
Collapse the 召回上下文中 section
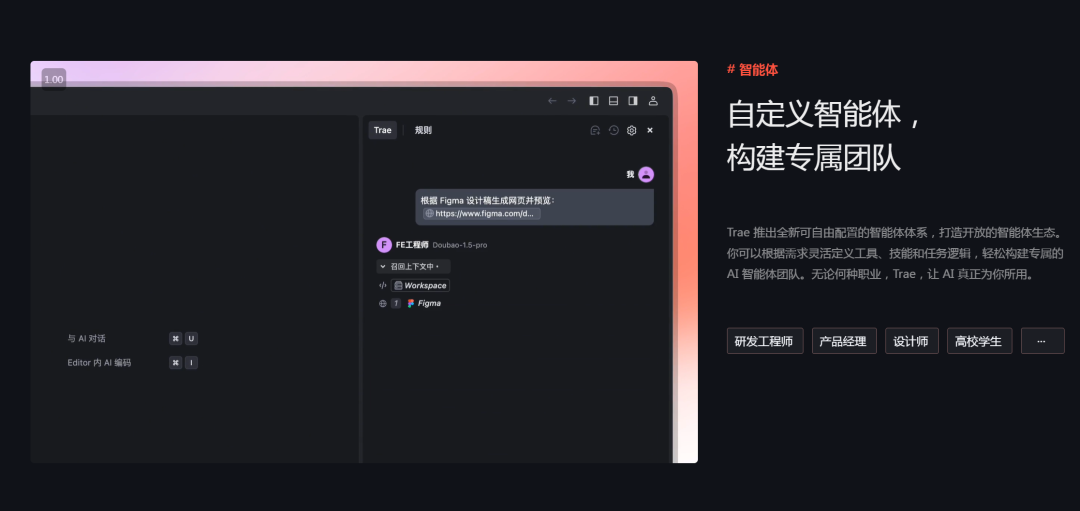click(x=413, y=267)
